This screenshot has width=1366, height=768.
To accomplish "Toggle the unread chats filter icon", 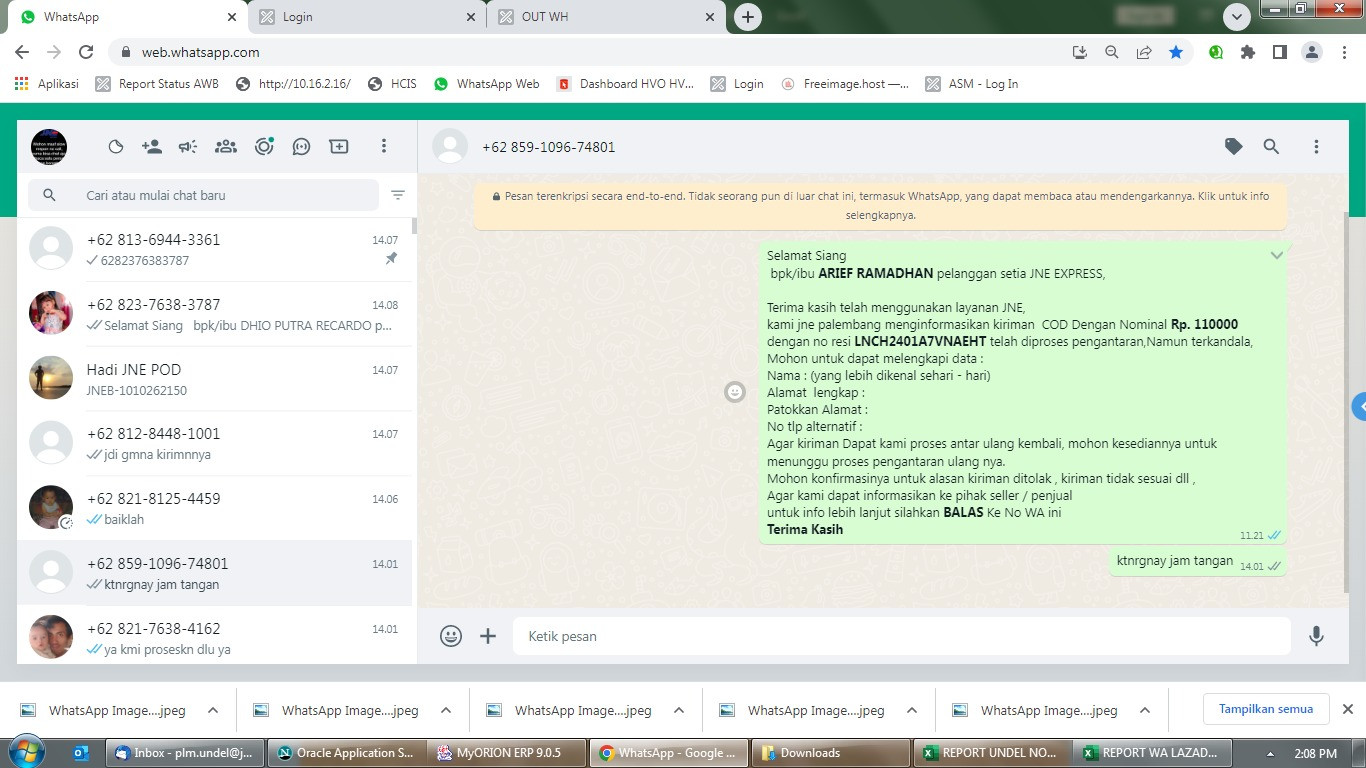I will (x=398, y=195).
